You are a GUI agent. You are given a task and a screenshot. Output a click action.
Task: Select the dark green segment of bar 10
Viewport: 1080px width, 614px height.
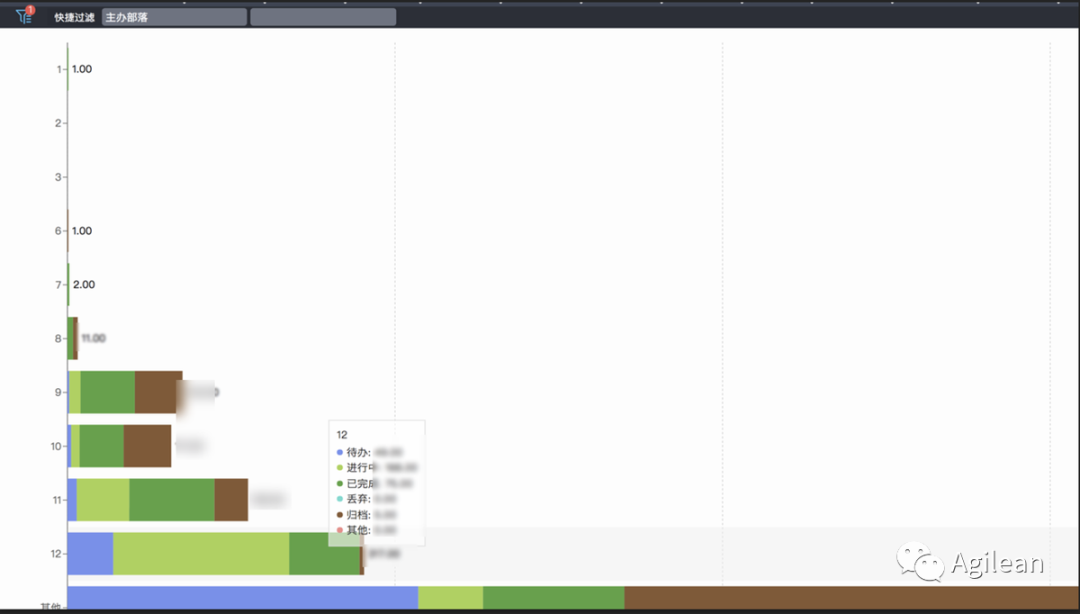tap(102, 446)
